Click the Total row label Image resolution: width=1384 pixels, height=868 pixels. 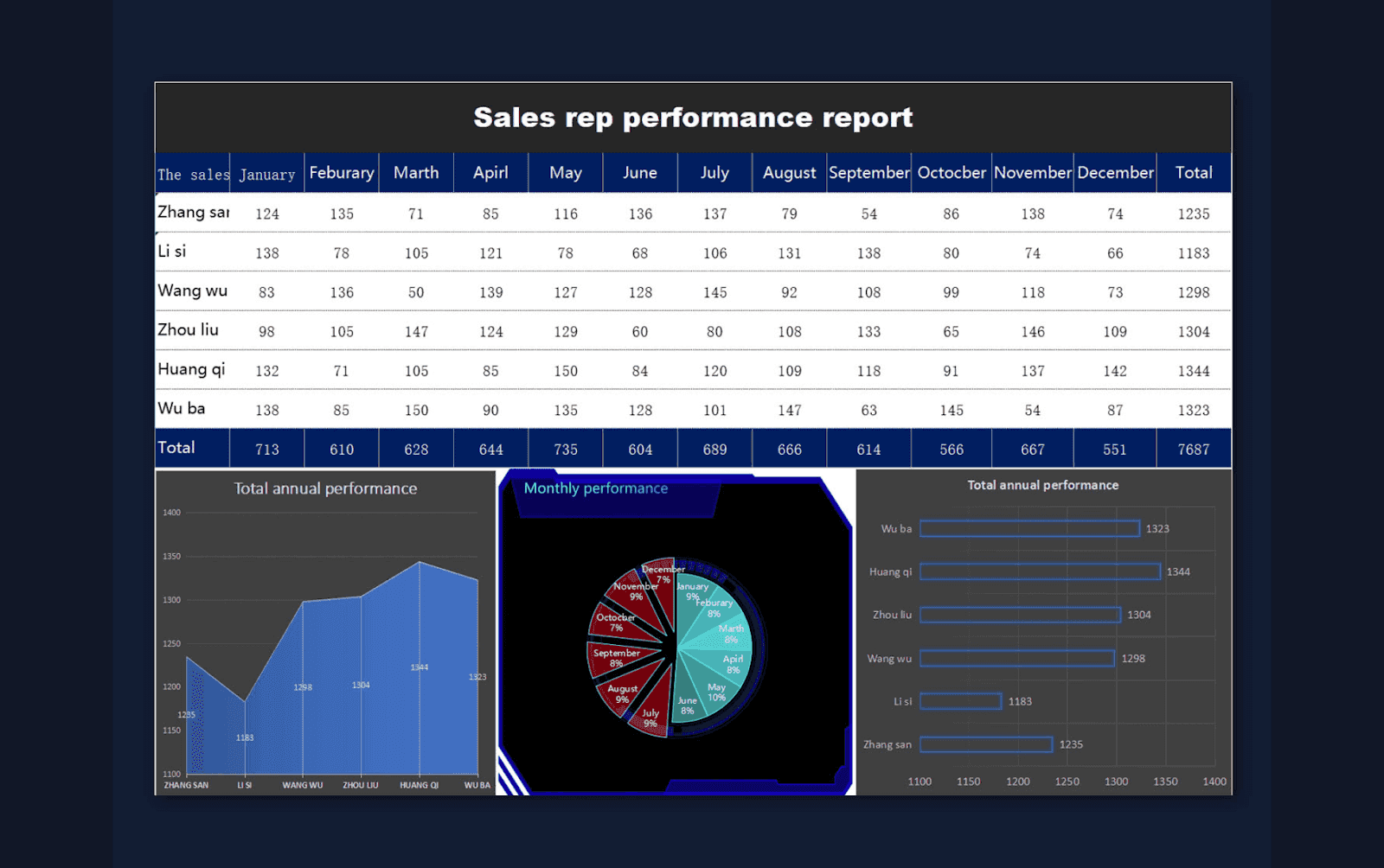coord(176,448)
